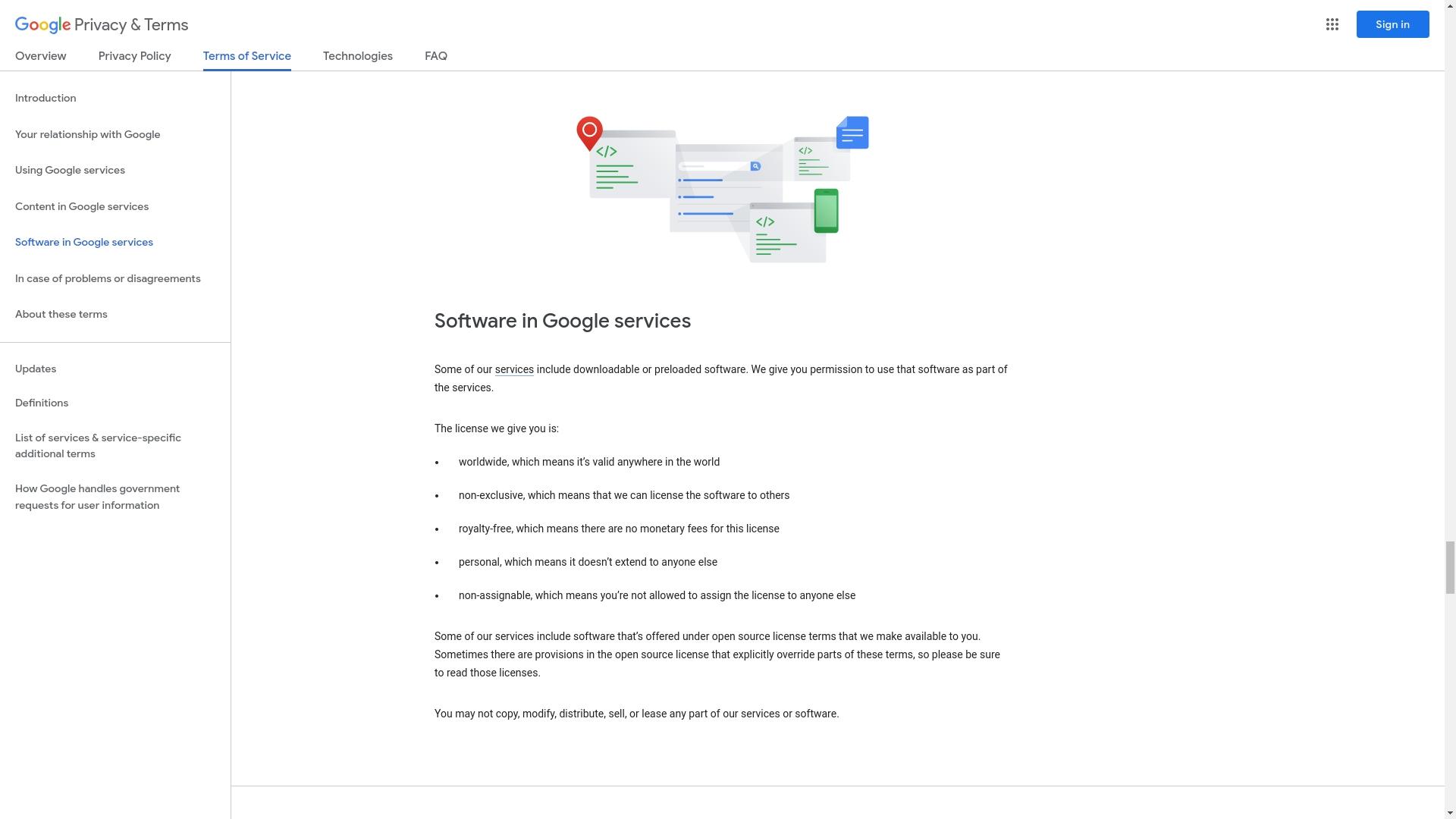Click the Technologies menu item
Viewport: 1456px width, 819px height.
pos(358,55)
